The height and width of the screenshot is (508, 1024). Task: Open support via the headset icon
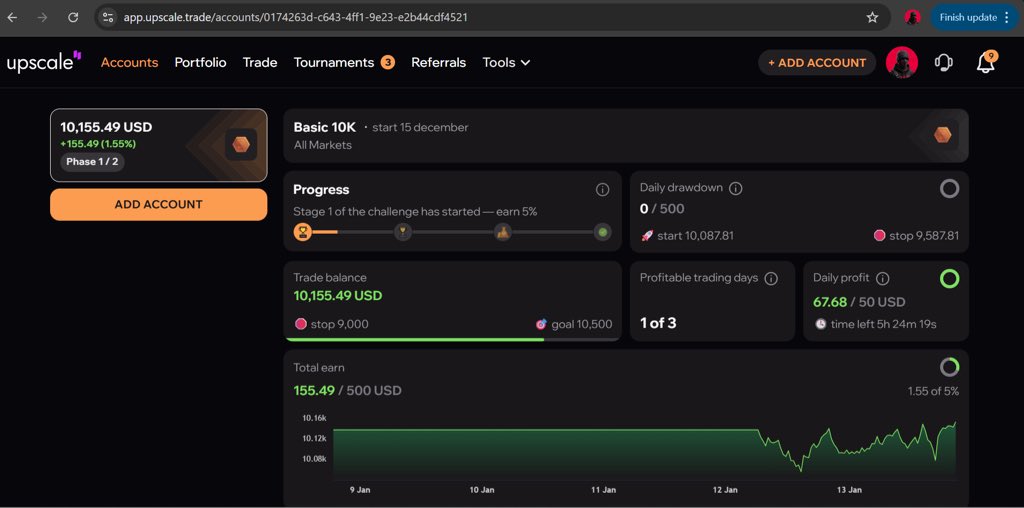(944, 63)
